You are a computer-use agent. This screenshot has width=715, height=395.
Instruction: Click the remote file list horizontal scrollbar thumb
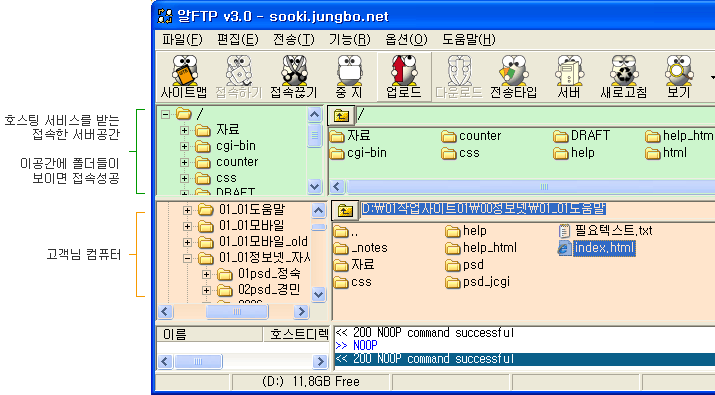[543, 187]
